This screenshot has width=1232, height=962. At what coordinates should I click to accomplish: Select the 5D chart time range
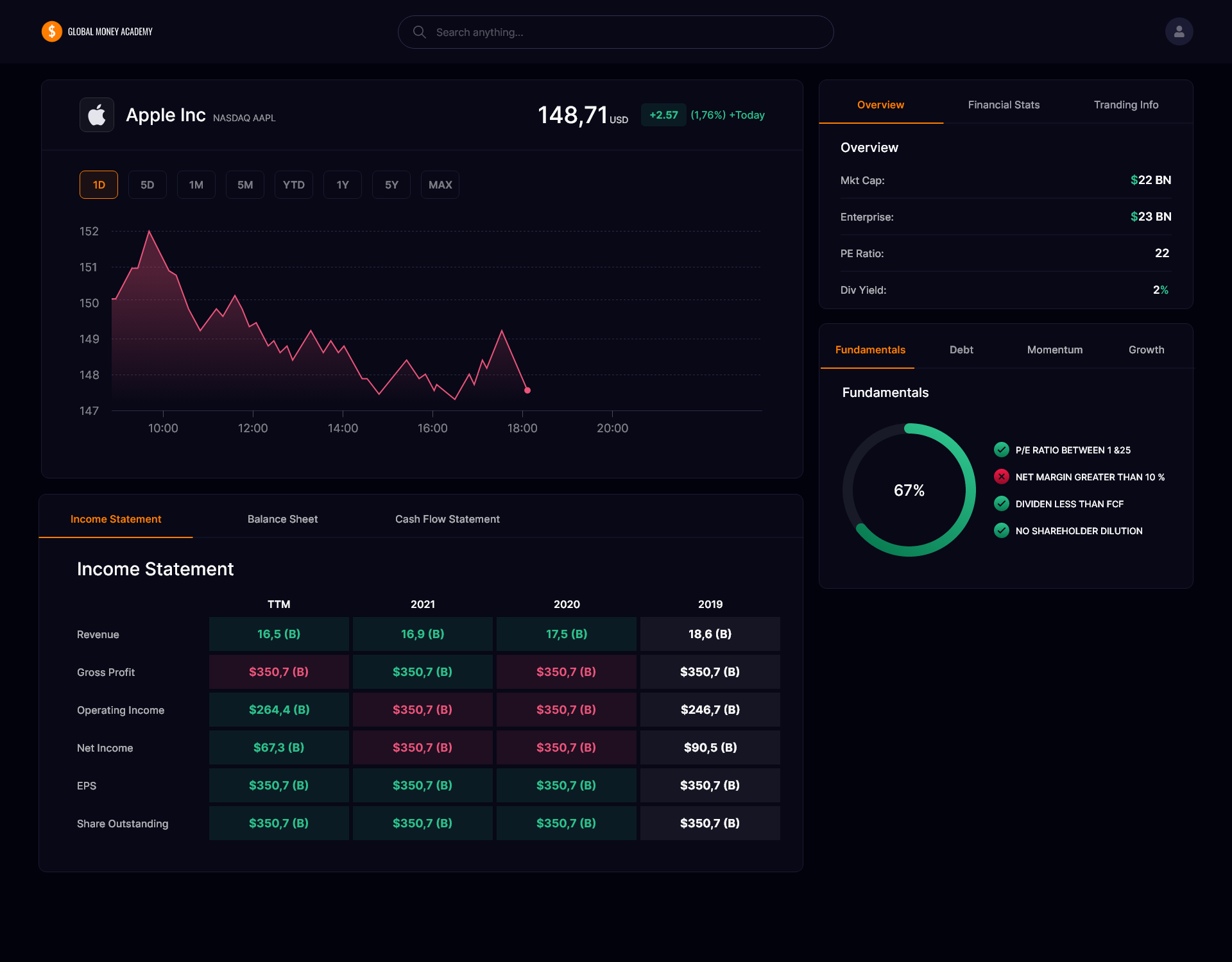(x=147, y=185)
